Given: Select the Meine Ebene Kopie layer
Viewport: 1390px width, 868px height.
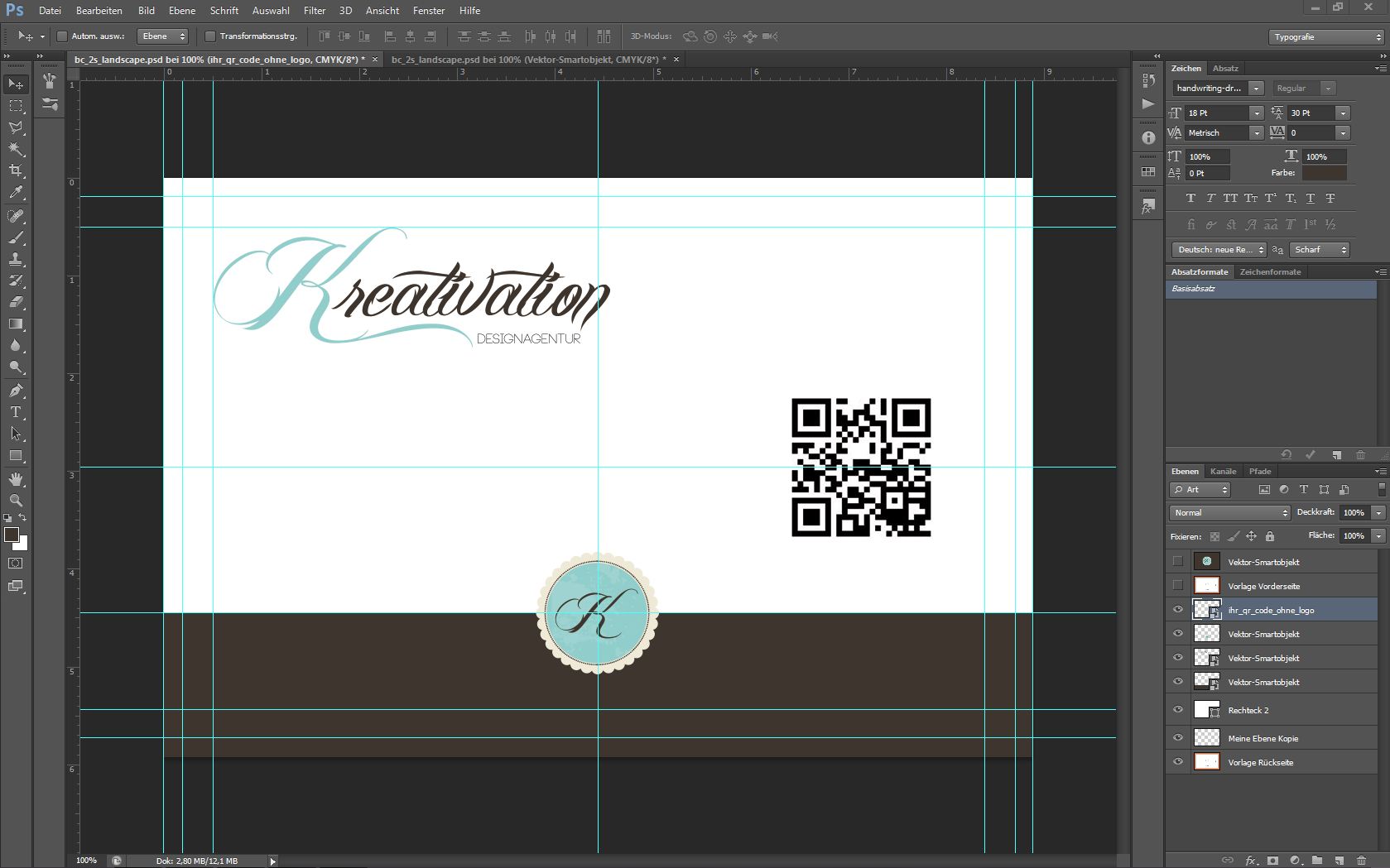Looking at the screenshot, I should click(1263, 738).
